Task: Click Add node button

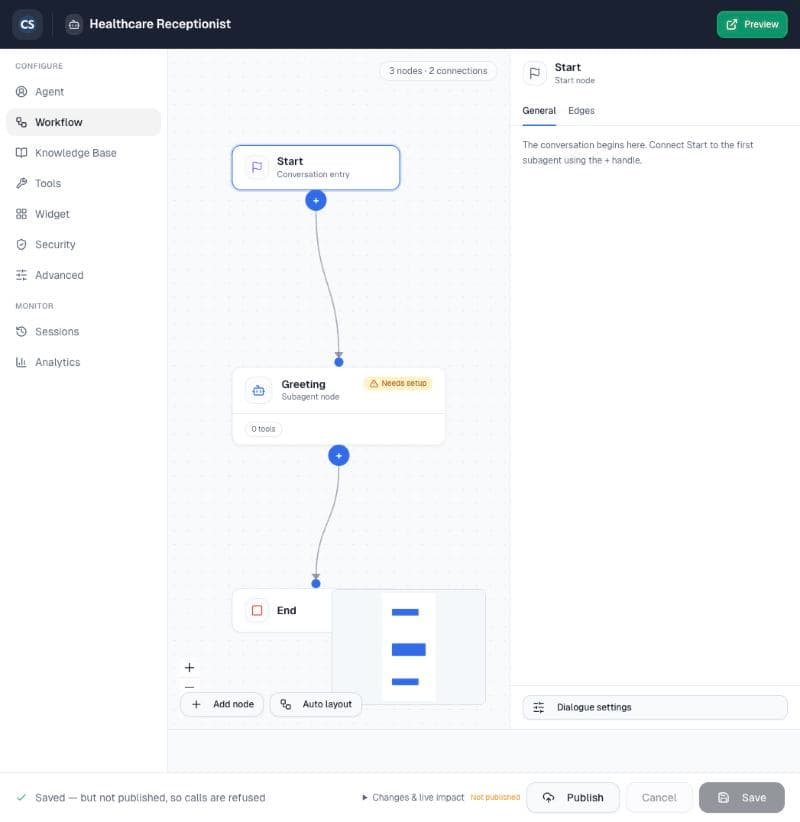Action: [x=222, y=705]
